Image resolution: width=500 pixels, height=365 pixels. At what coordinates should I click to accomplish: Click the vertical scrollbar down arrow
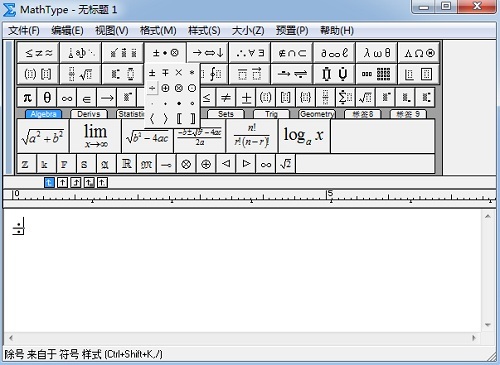tap(488, 325)
